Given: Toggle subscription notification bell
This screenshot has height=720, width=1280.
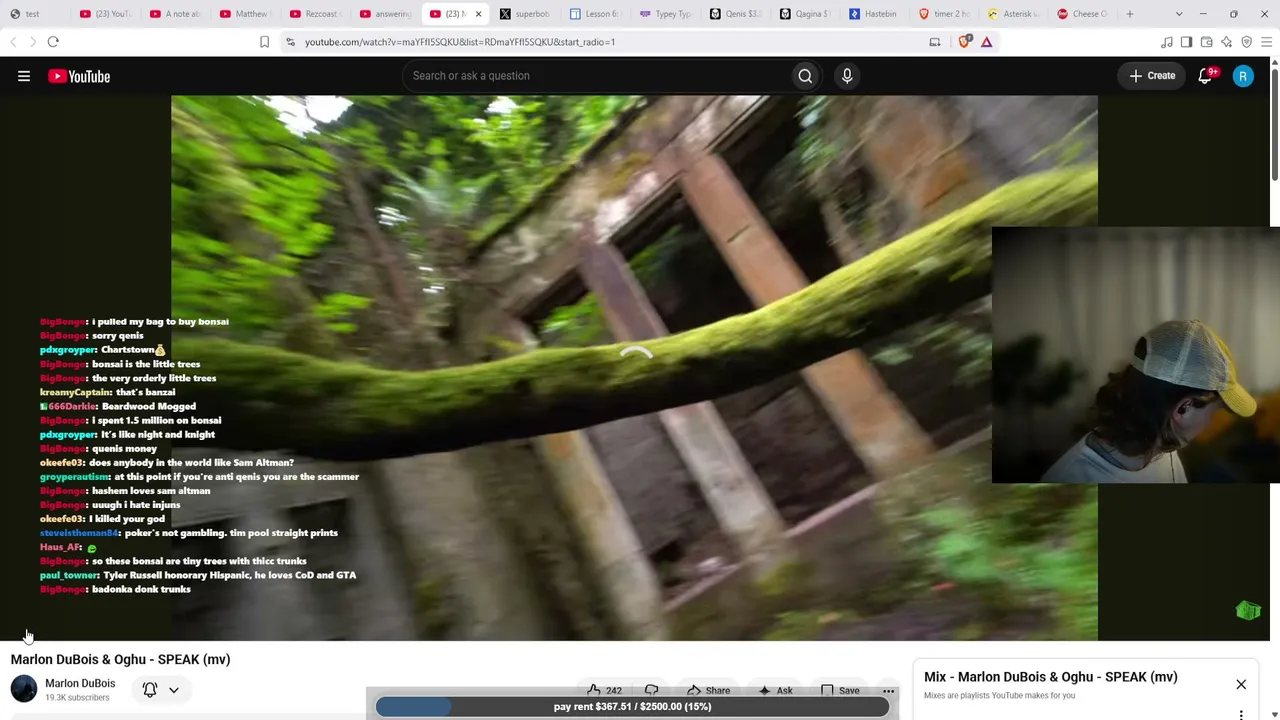Looking at the screenshot, I should (x=150, y=690).
